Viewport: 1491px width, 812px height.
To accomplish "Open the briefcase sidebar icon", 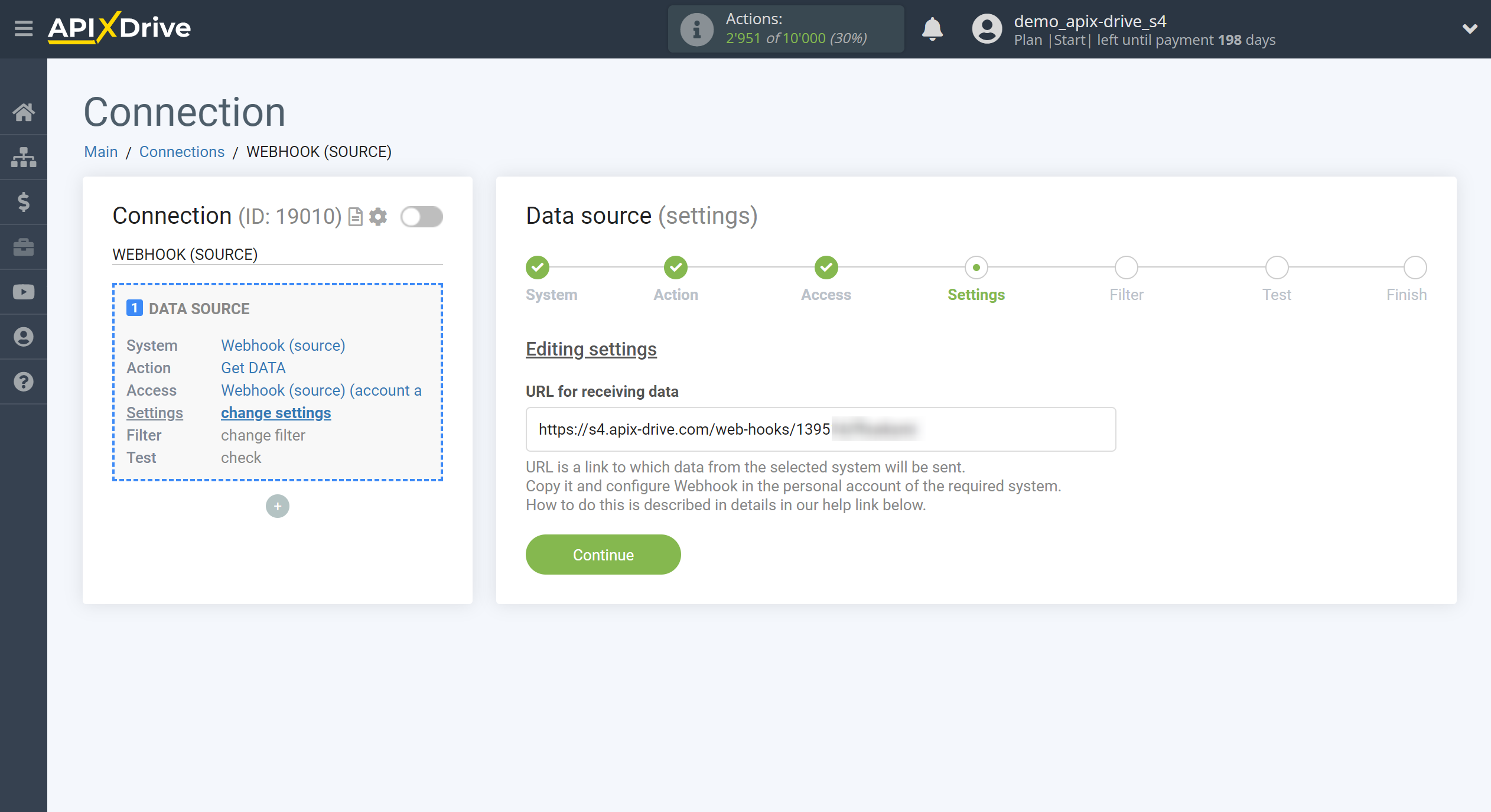I will click(24, 247).
